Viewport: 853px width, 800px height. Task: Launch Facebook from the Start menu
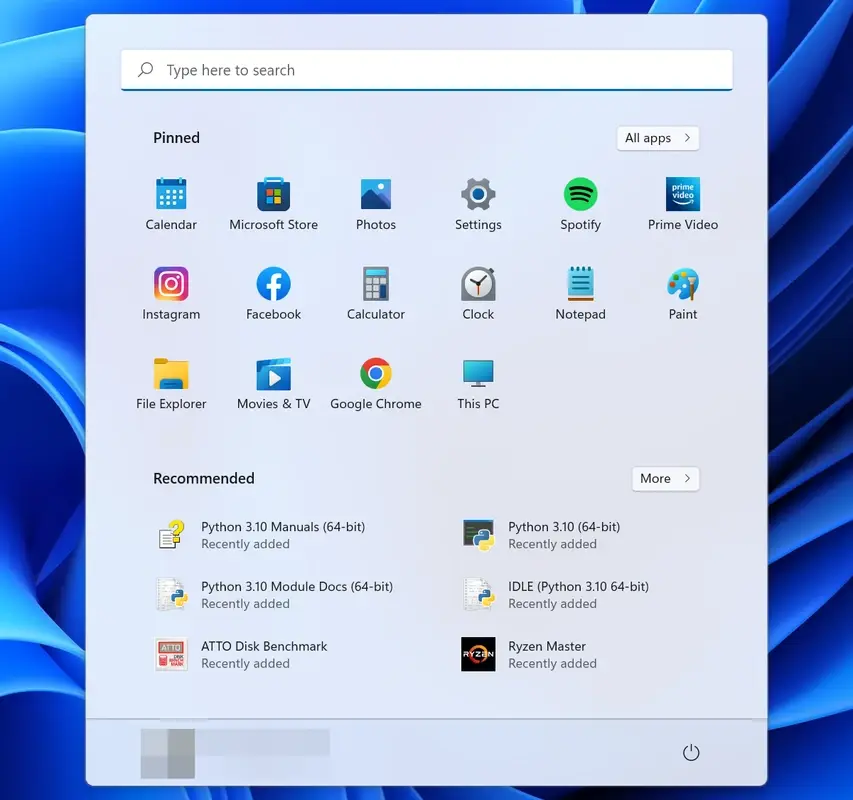[273, 285]
